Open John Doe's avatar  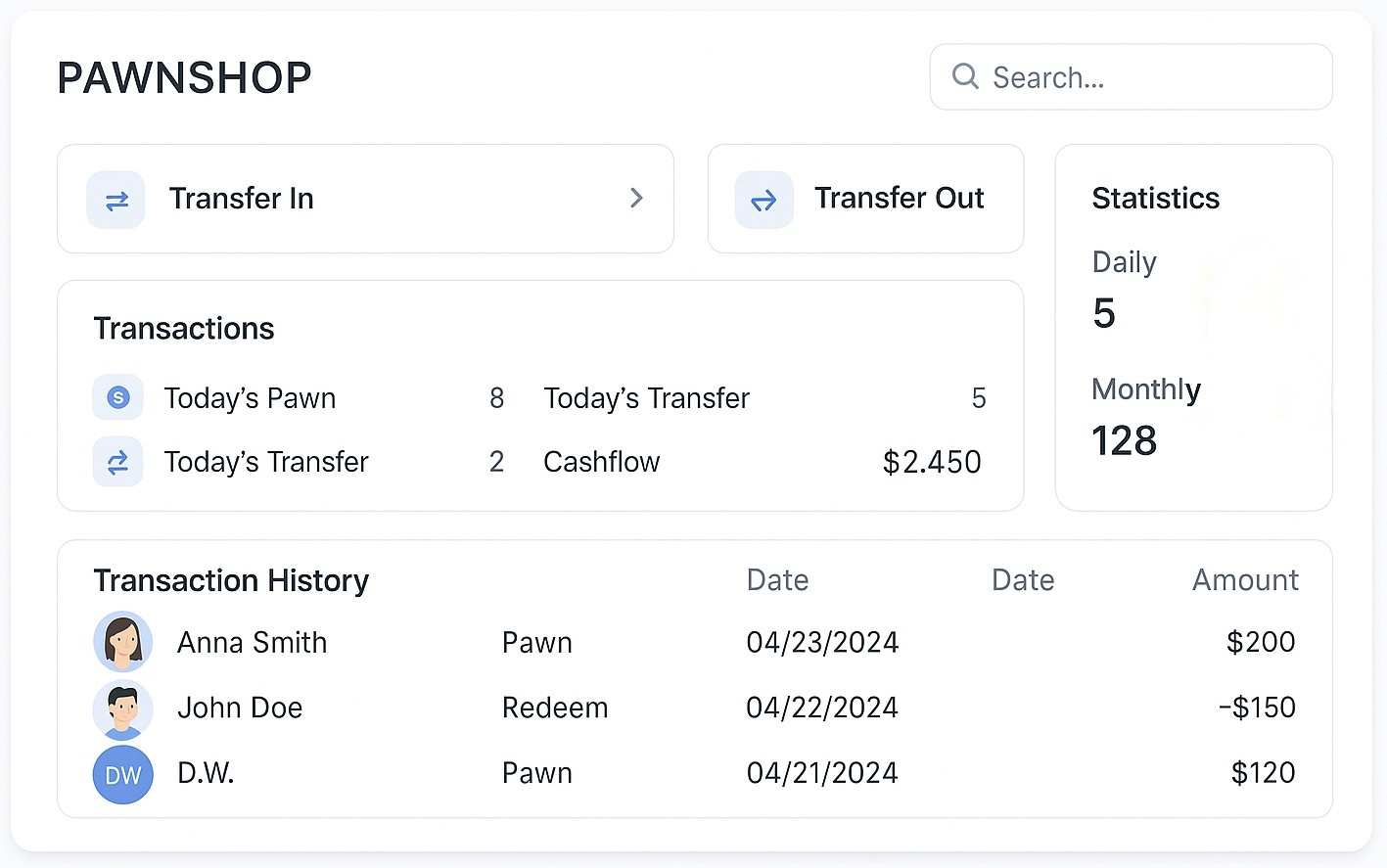pos(123,708)
